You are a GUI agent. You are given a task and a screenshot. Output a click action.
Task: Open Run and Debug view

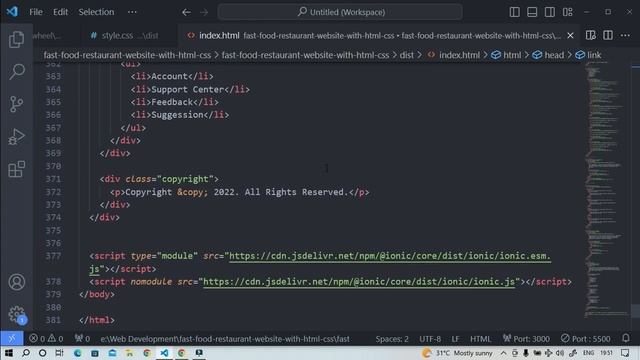(16, 136)
